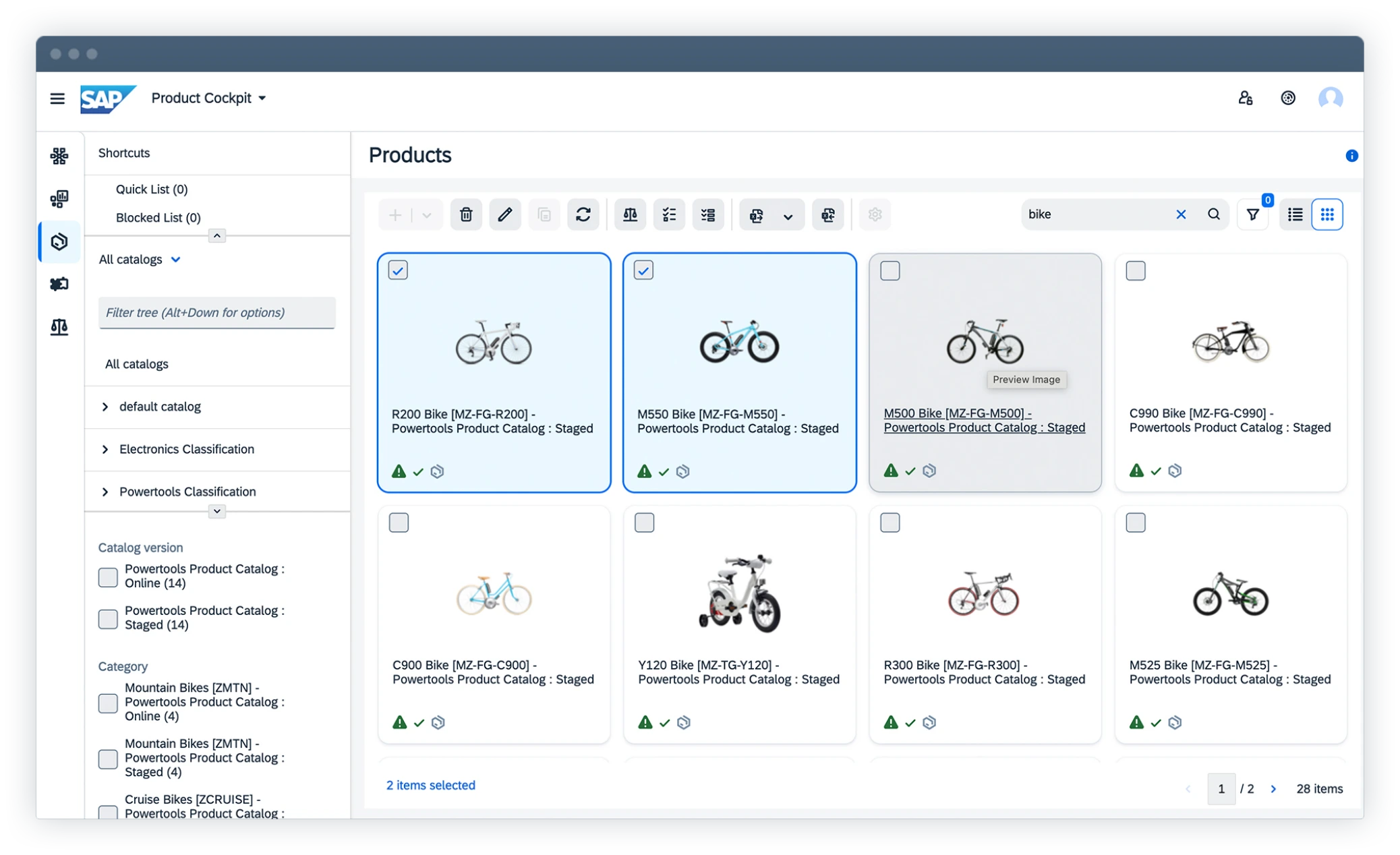
Task: Click the synchronize catalog toolbar icon
Action: coord(756,214)
